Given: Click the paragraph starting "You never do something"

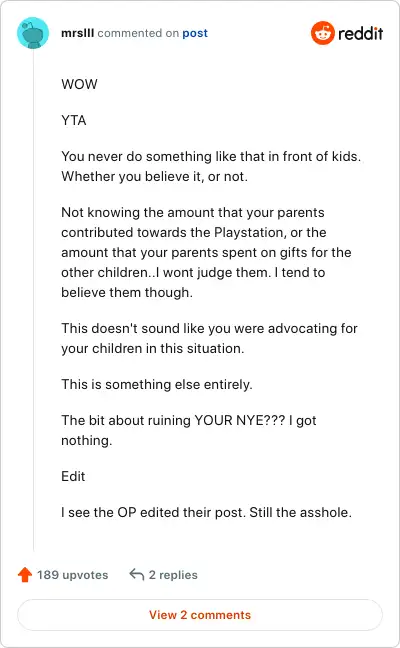Looking at the screenshot, I should click(x=211, y=167).
